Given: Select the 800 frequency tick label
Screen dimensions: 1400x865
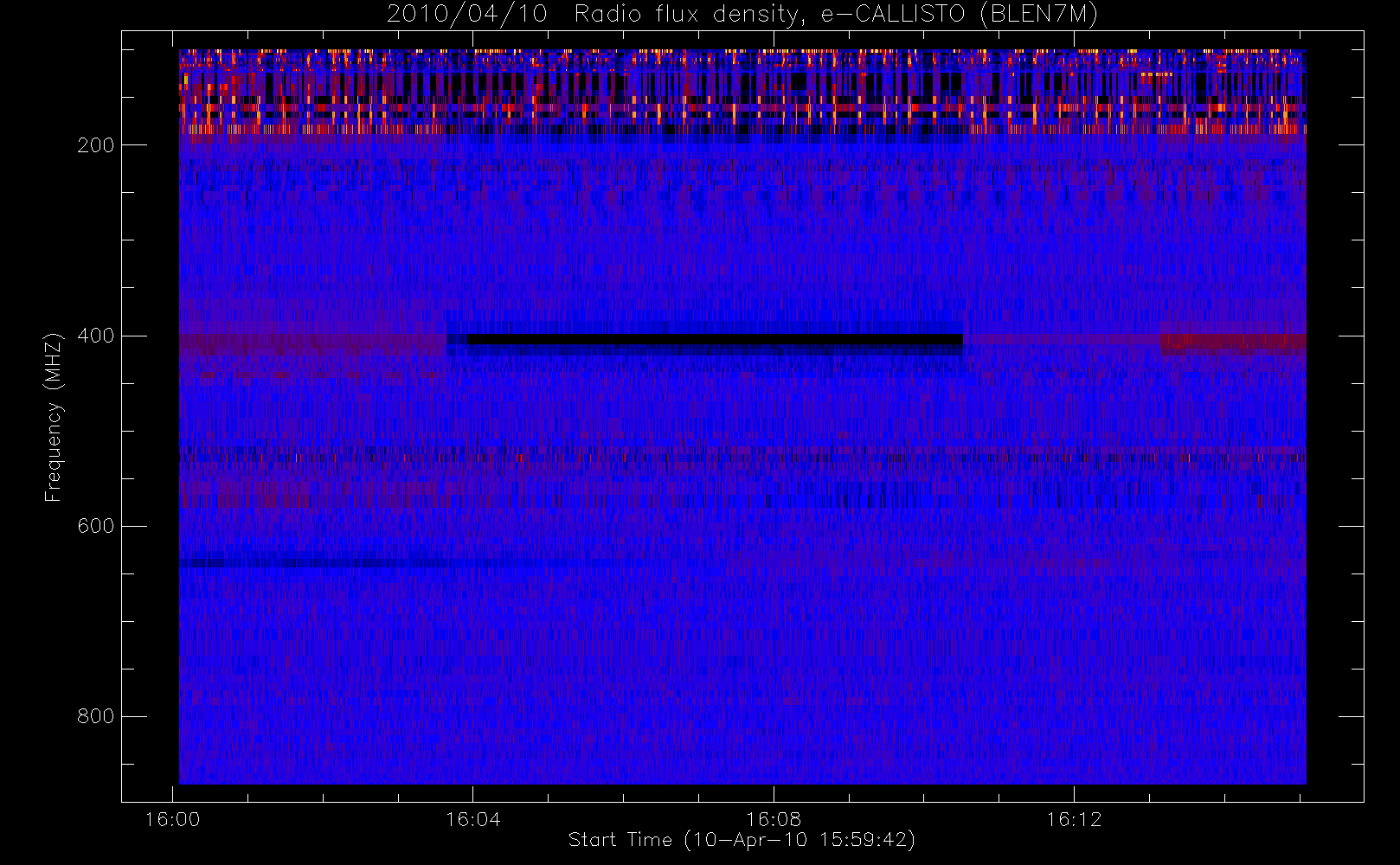Looking at the screenshot, I should tap(95, 716).
